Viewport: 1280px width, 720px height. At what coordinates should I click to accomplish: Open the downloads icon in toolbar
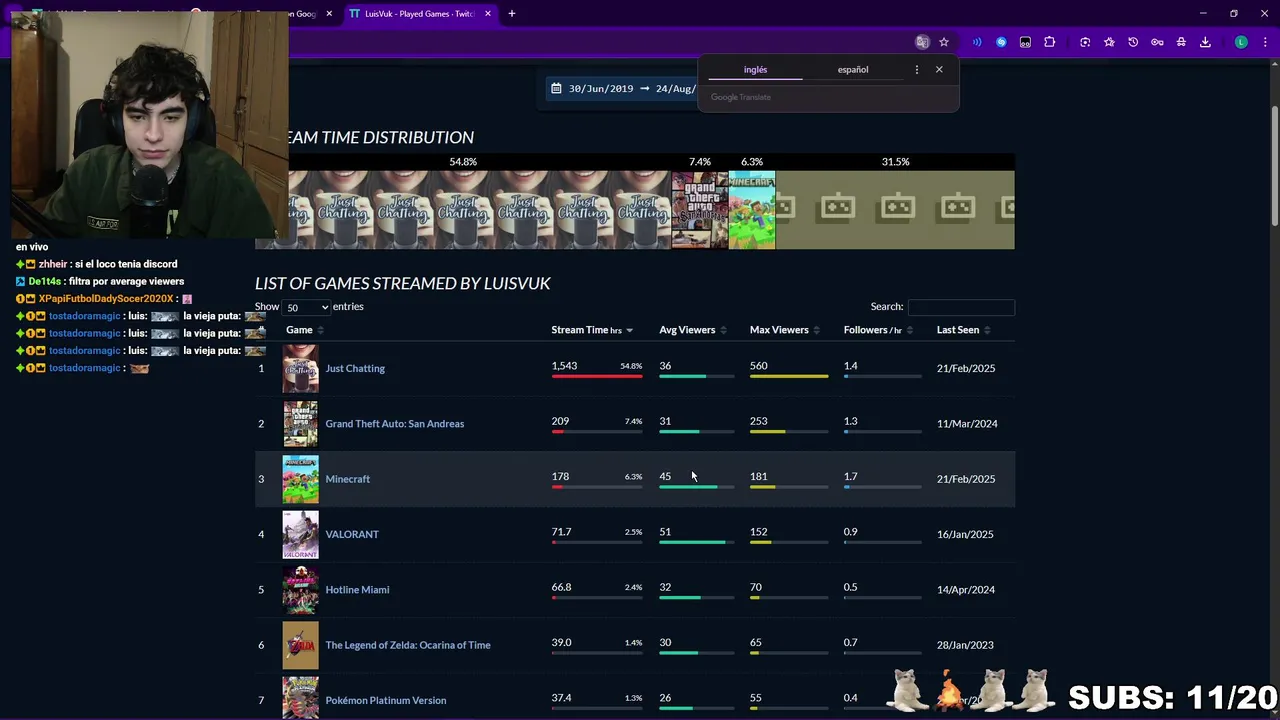pos(1205,42)
